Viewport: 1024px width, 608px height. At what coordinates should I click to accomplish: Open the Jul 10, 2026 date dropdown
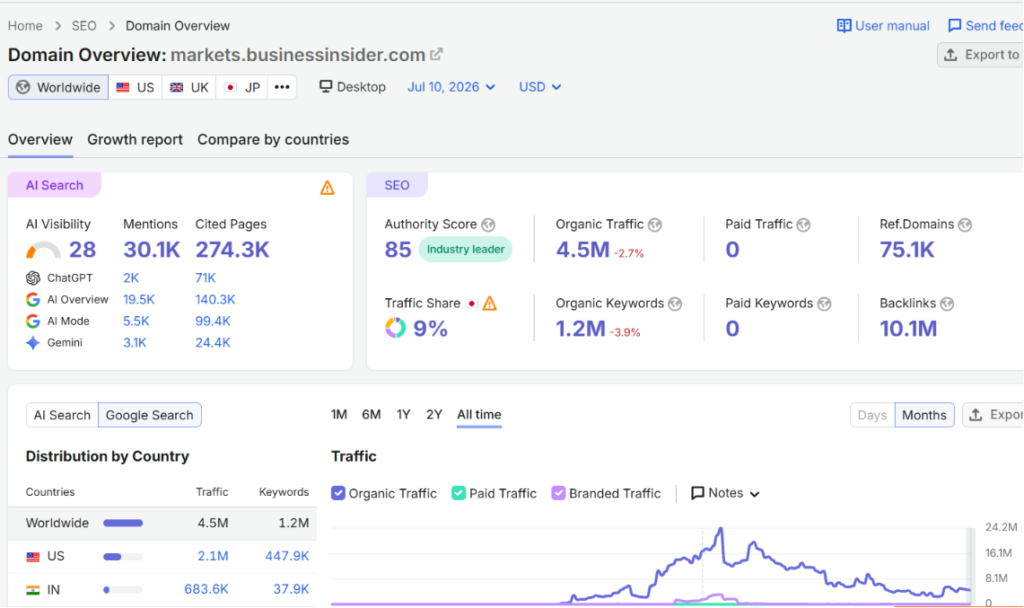click(451, 87)
